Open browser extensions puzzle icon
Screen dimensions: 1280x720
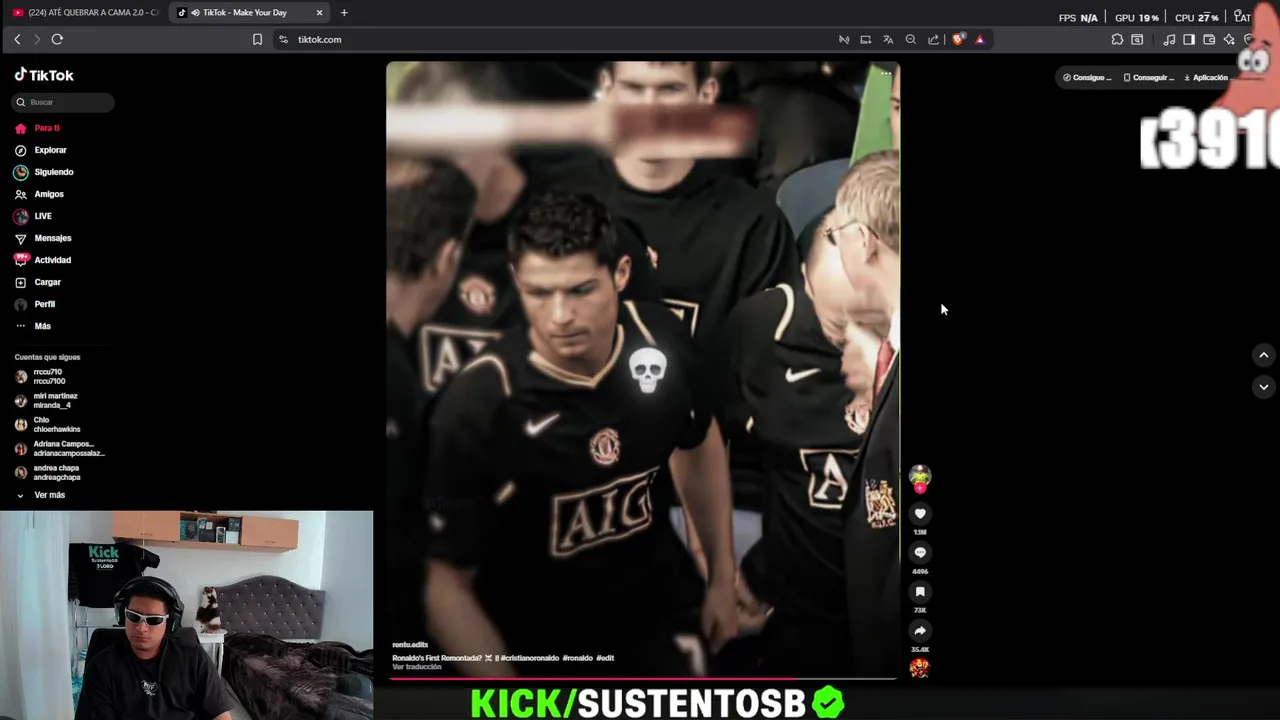[x=1117, y=40]
